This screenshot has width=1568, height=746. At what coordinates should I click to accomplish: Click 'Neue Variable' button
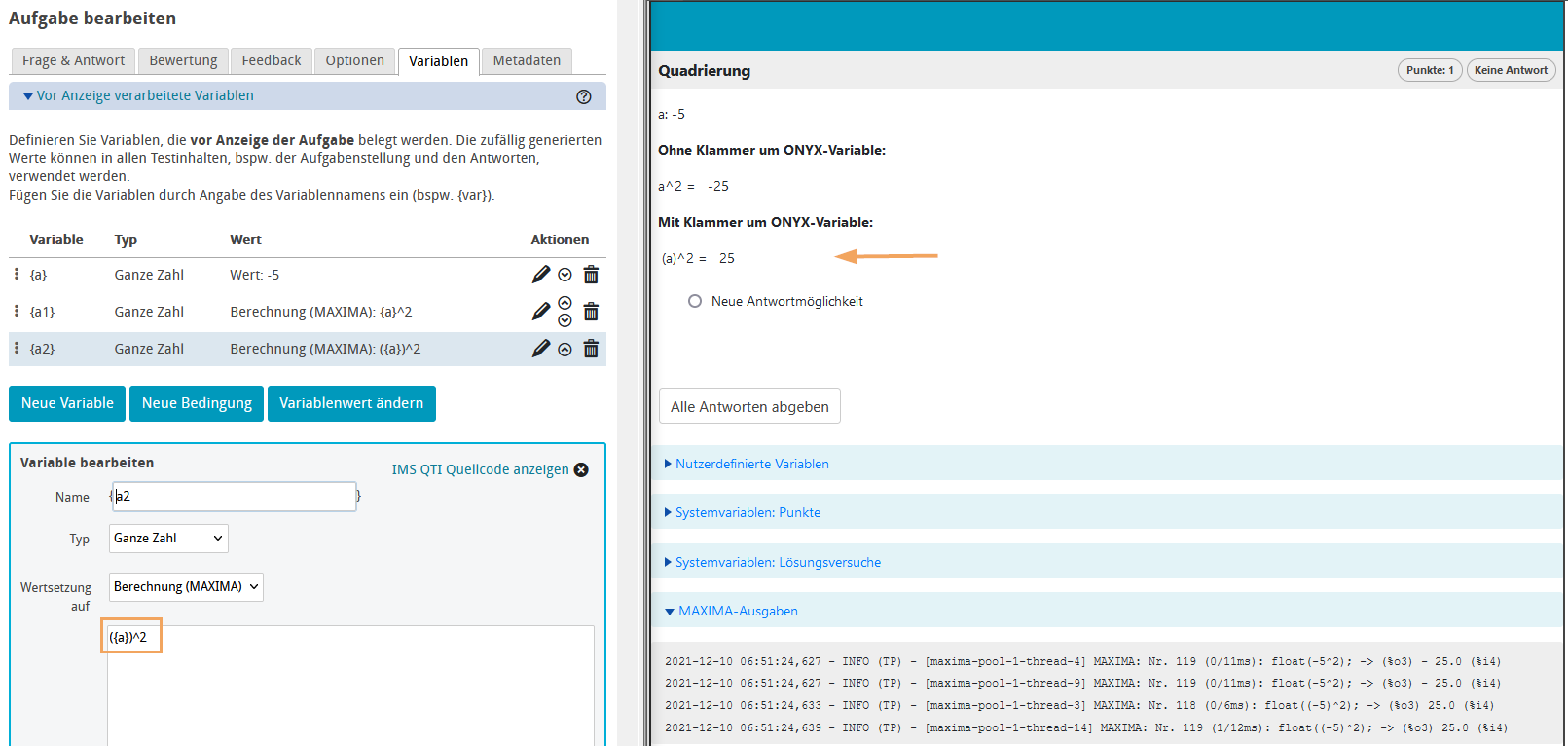[x=67, y=403]
